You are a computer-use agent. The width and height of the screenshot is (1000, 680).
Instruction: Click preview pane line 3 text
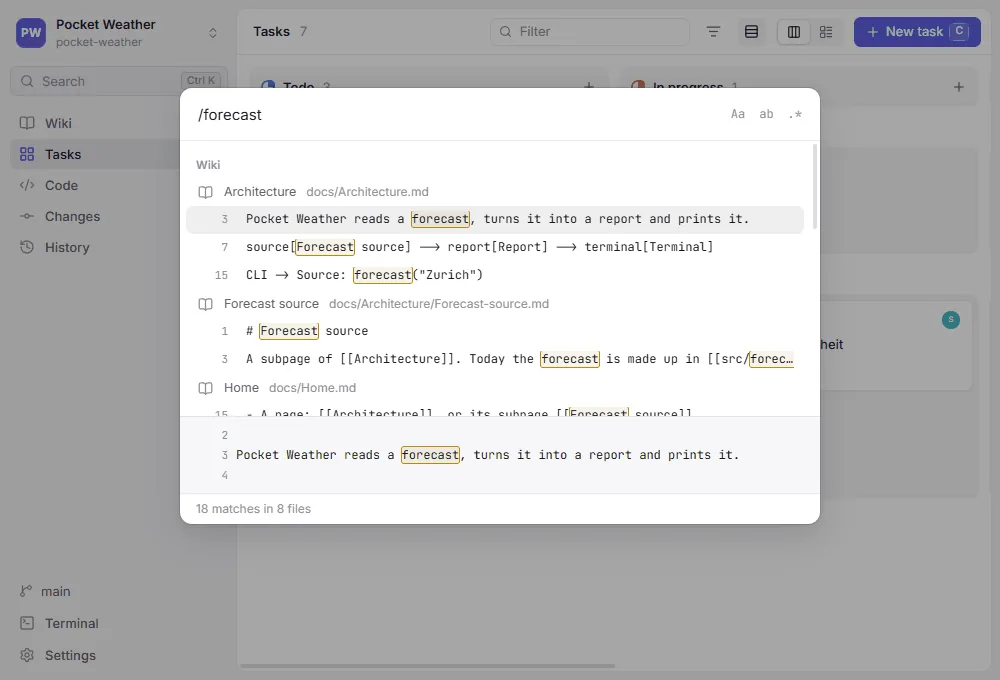(487, 455)
